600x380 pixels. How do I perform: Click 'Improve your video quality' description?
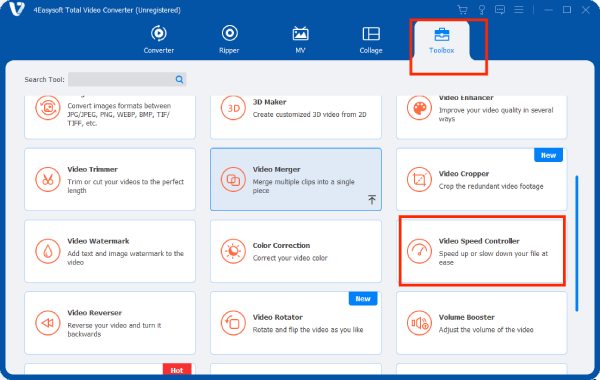[496, 114]
